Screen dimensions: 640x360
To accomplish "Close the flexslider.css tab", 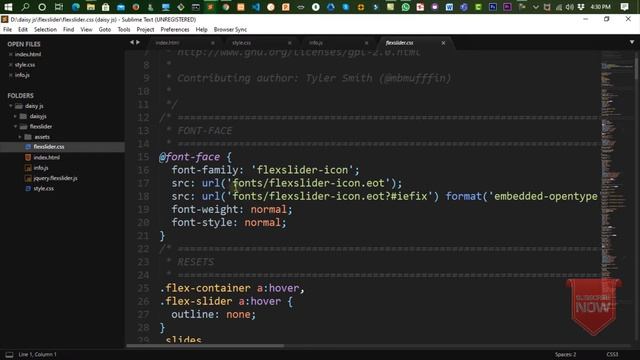I will (443, 43).
